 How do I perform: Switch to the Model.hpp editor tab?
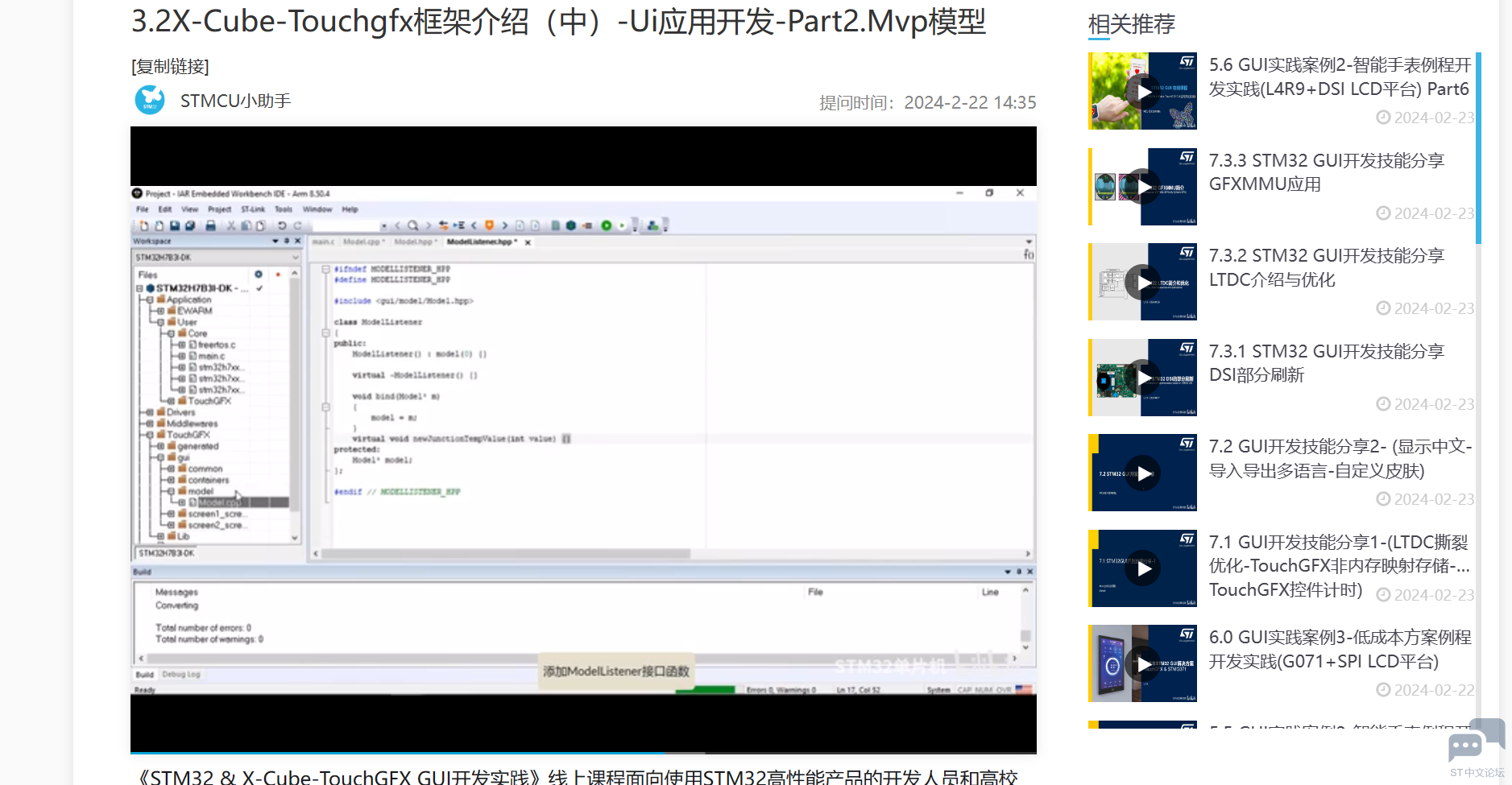click(416, 242)
